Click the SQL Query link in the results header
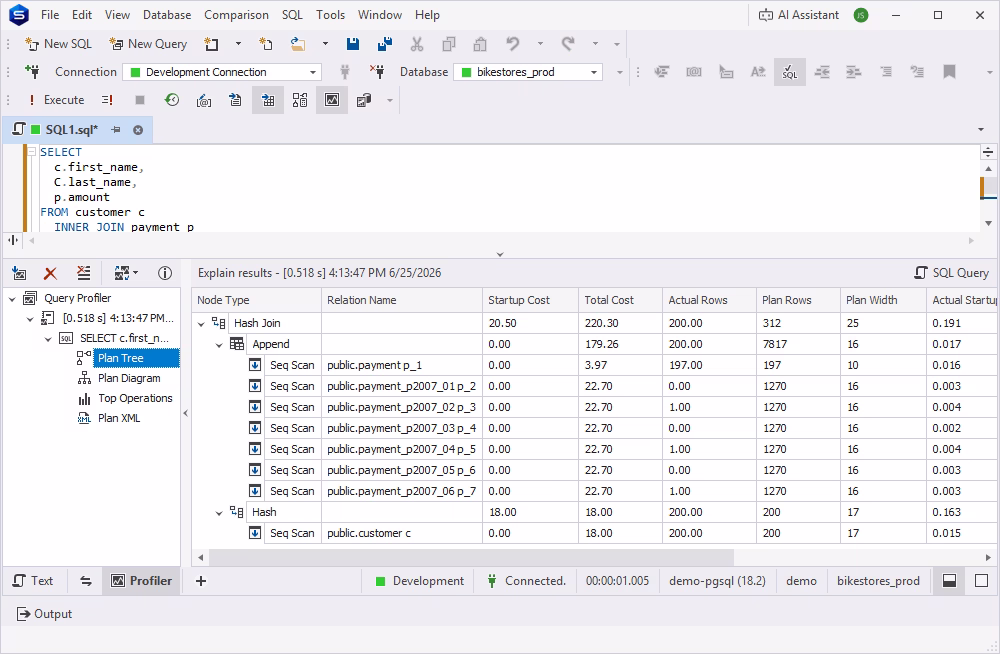Screen dimensions: 1000x654 (952, 272)
